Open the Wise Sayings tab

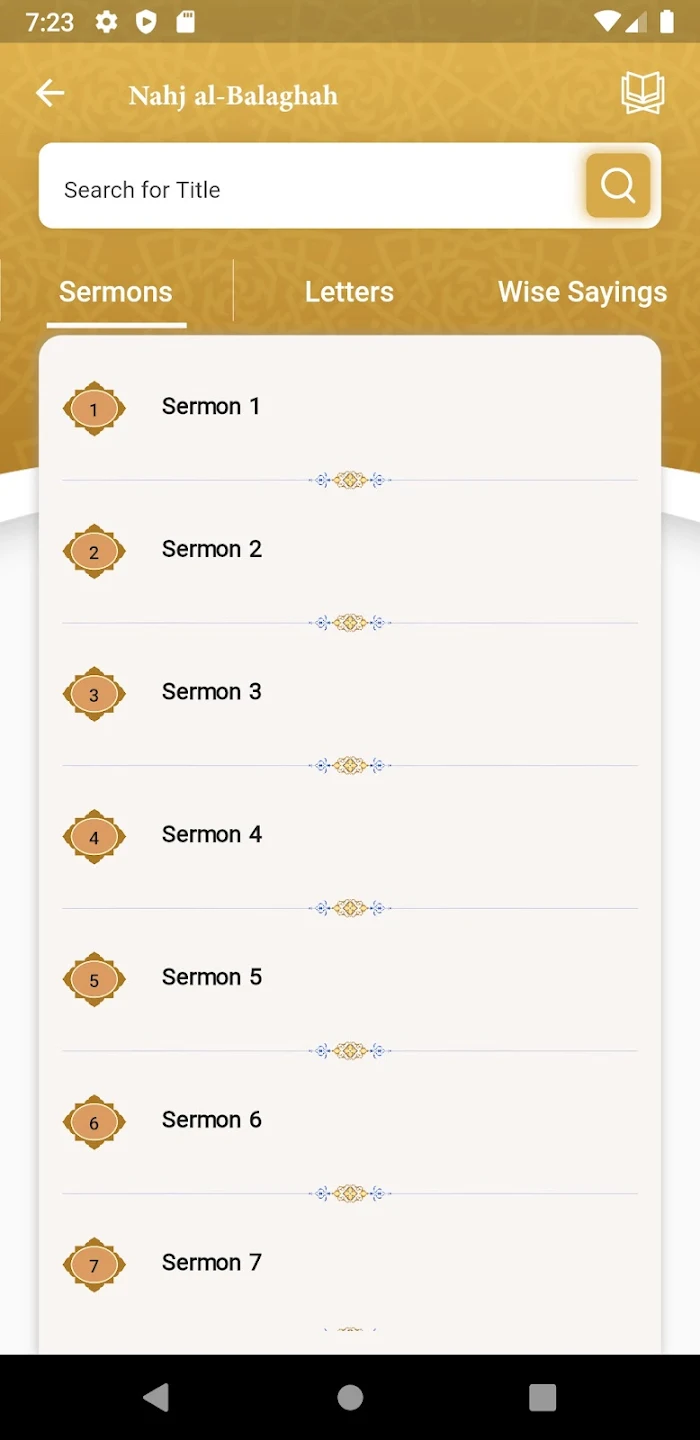pyautogui.click(x=582, y=292)
